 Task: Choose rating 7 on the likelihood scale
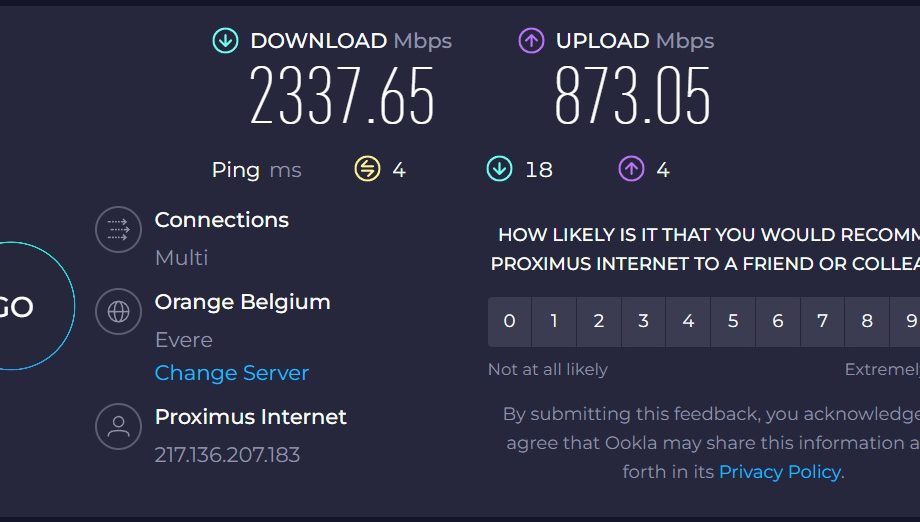[x=823, y=321]
